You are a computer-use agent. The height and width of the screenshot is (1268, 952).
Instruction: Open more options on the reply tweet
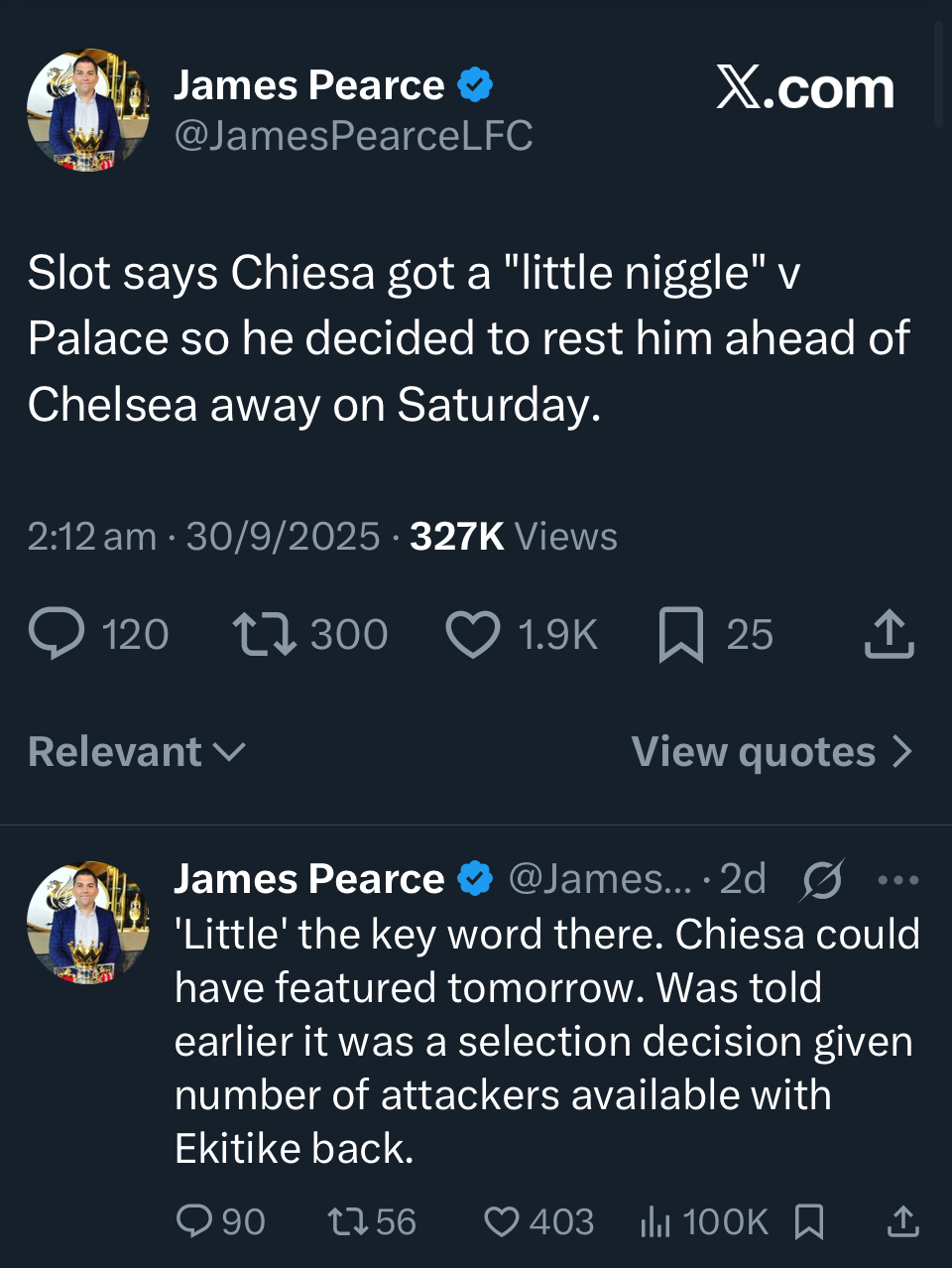(898, 879)
